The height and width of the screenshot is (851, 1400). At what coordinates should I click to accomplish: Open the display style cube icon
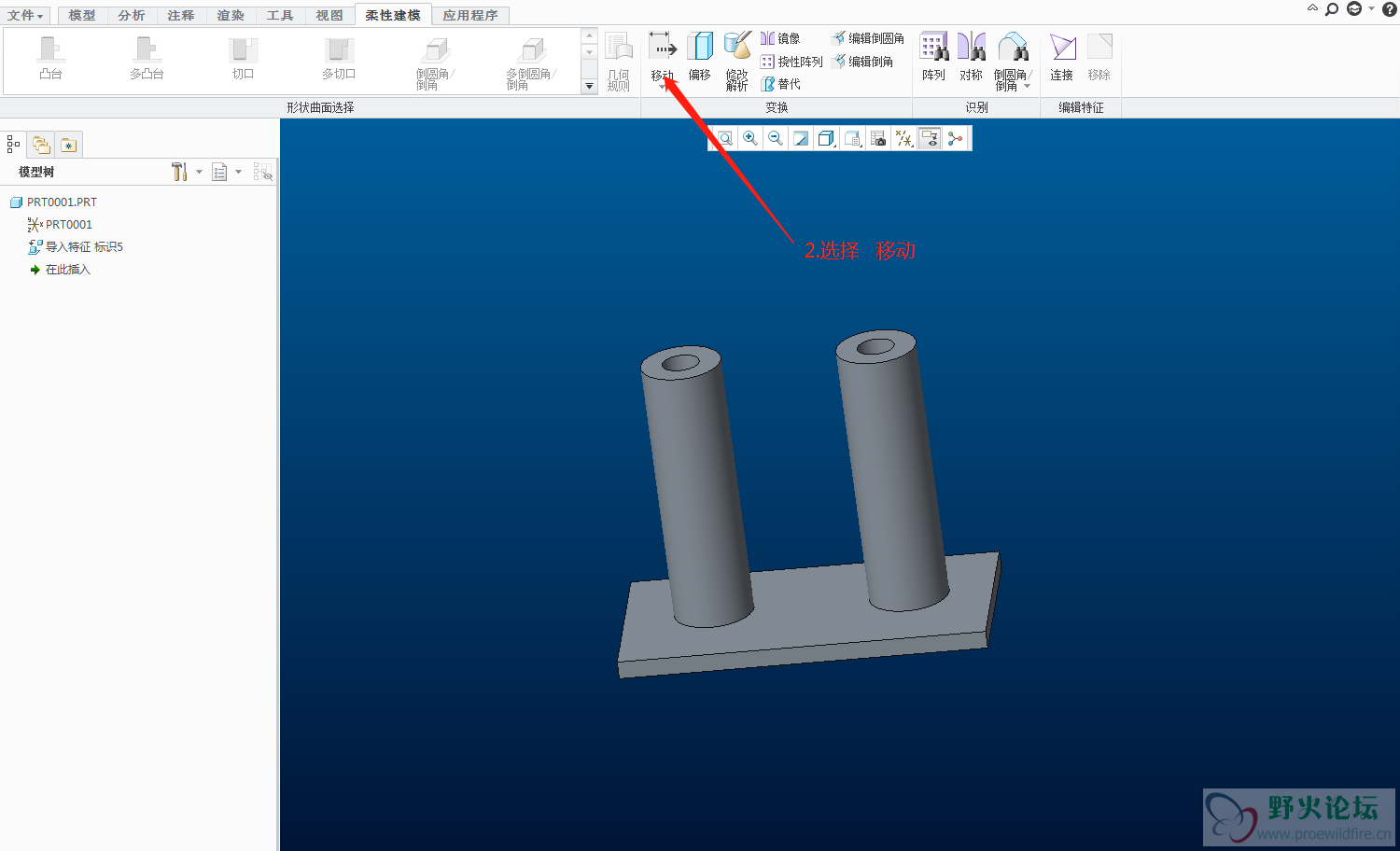(x=826, y=138)
